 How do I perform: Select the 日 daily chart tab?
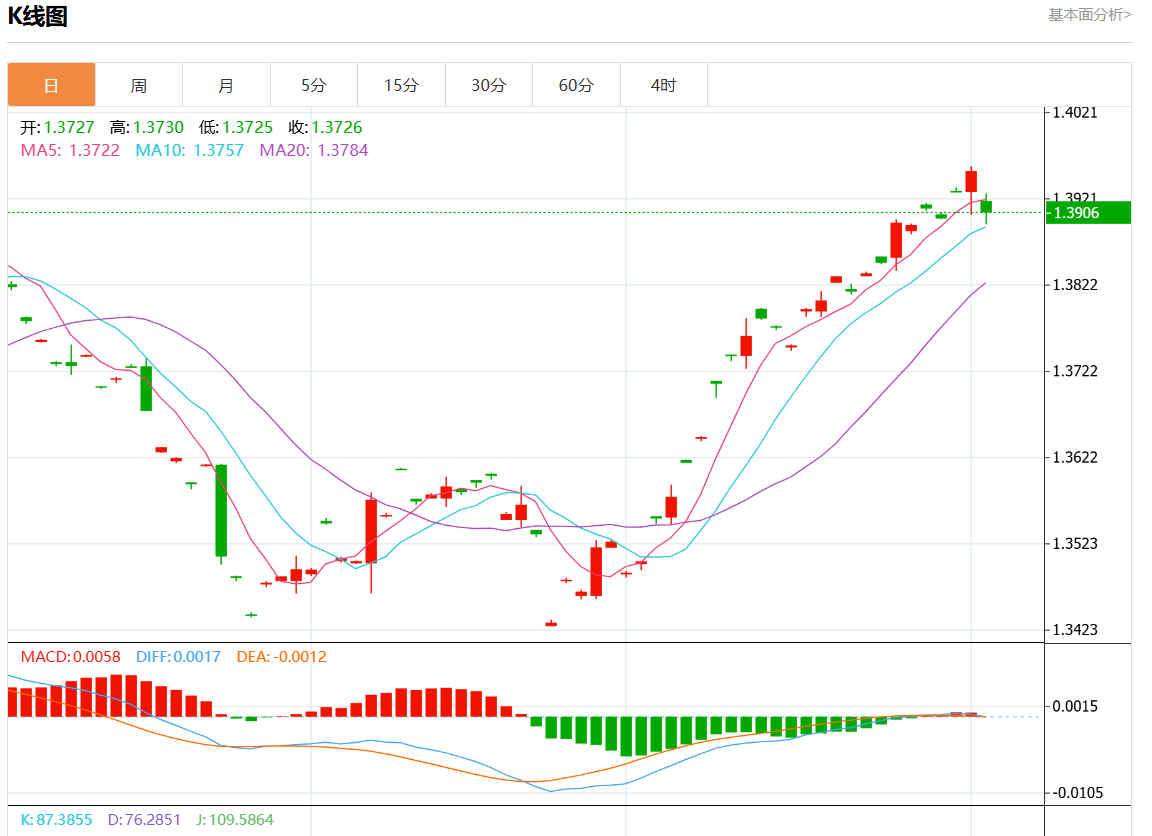pyautogui.click(x=52, y=85)
